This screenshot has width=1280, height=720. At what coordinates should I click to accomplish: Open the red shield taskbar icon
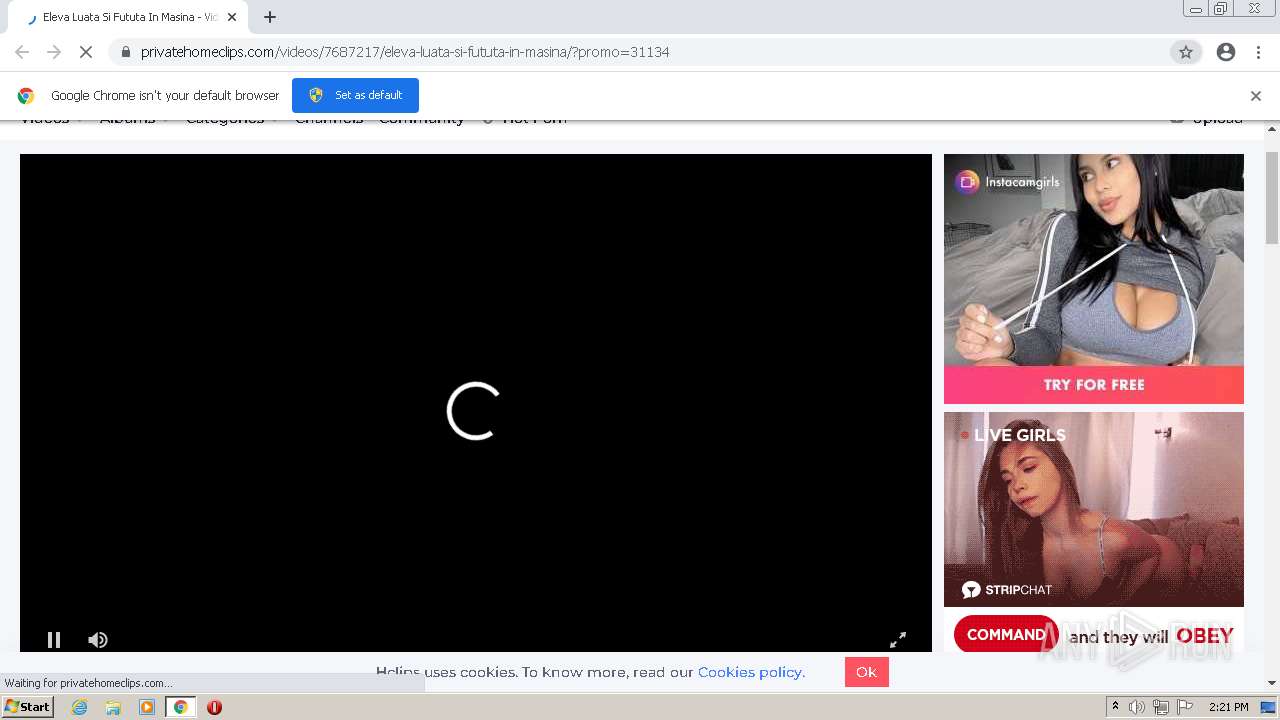(x=214, y=707)
